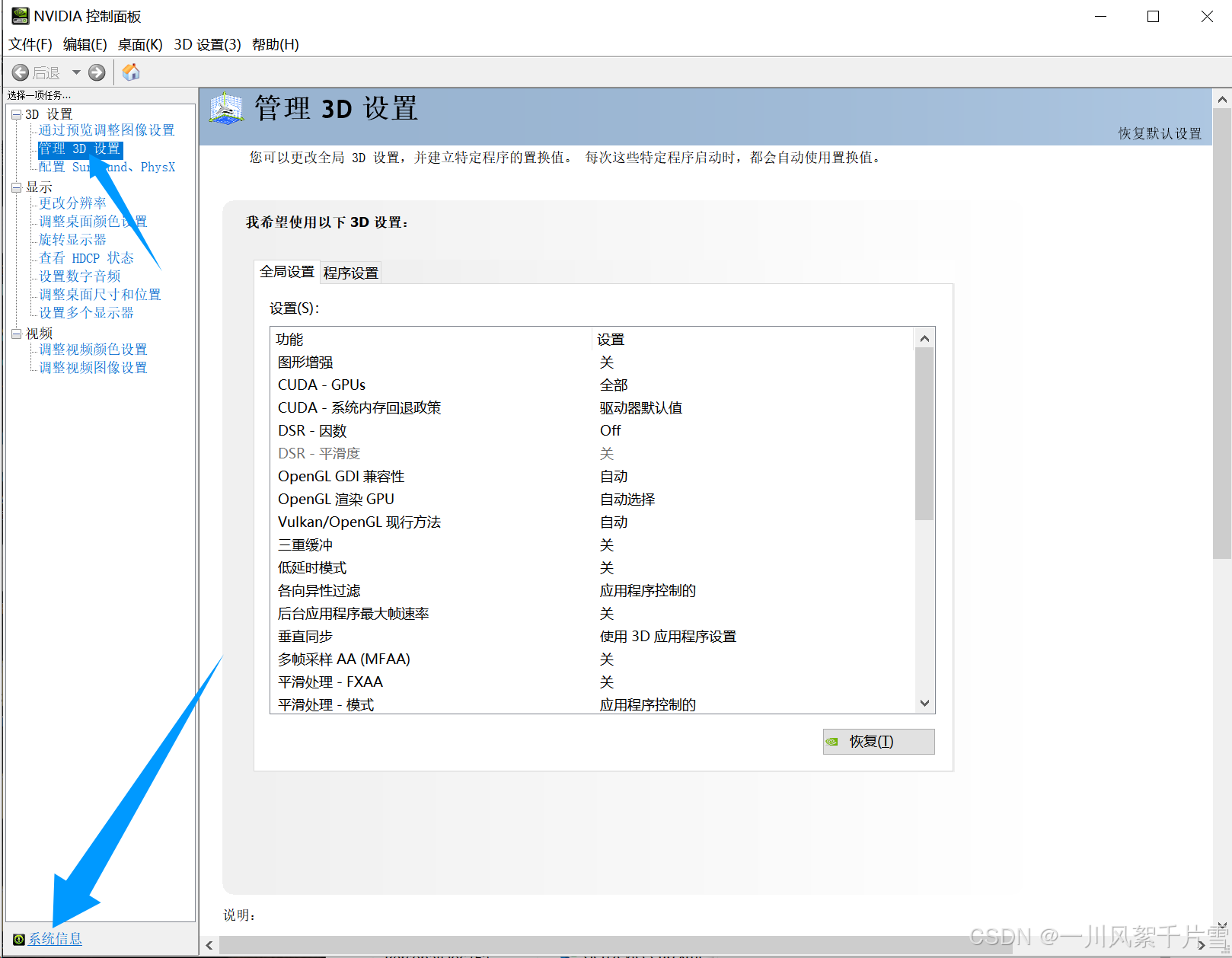The width and height of the screenshot is (1232, 958).
Task: Select the 三重缓冲 row
Action: (592, 545)
